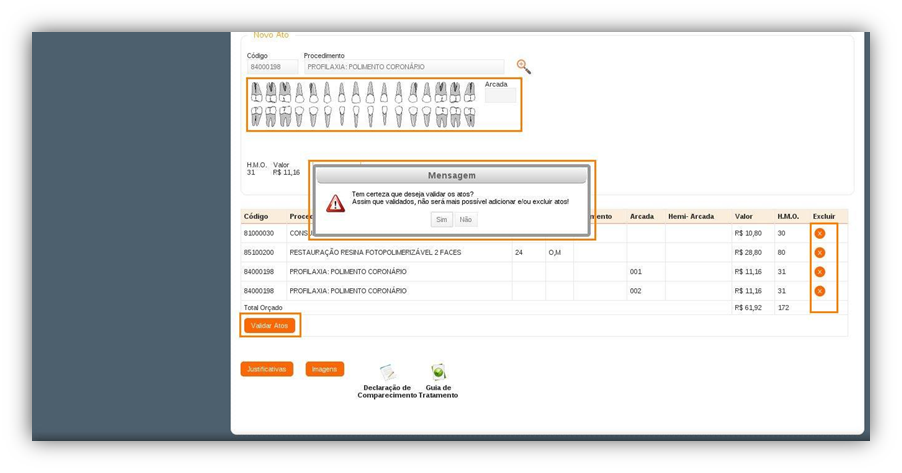The image size is (902, 473).
Task: Cancel validation by clicking Não
Action: 465,219
